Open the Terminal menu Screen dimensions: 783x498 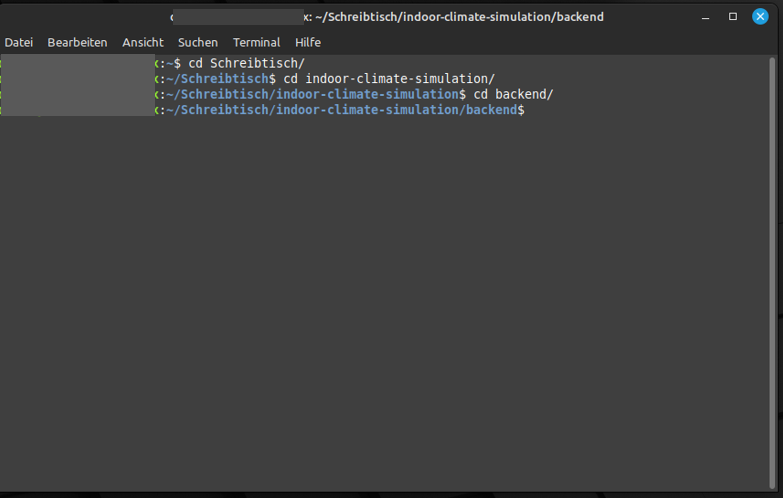pyautogui.click(x=257, y=43)
